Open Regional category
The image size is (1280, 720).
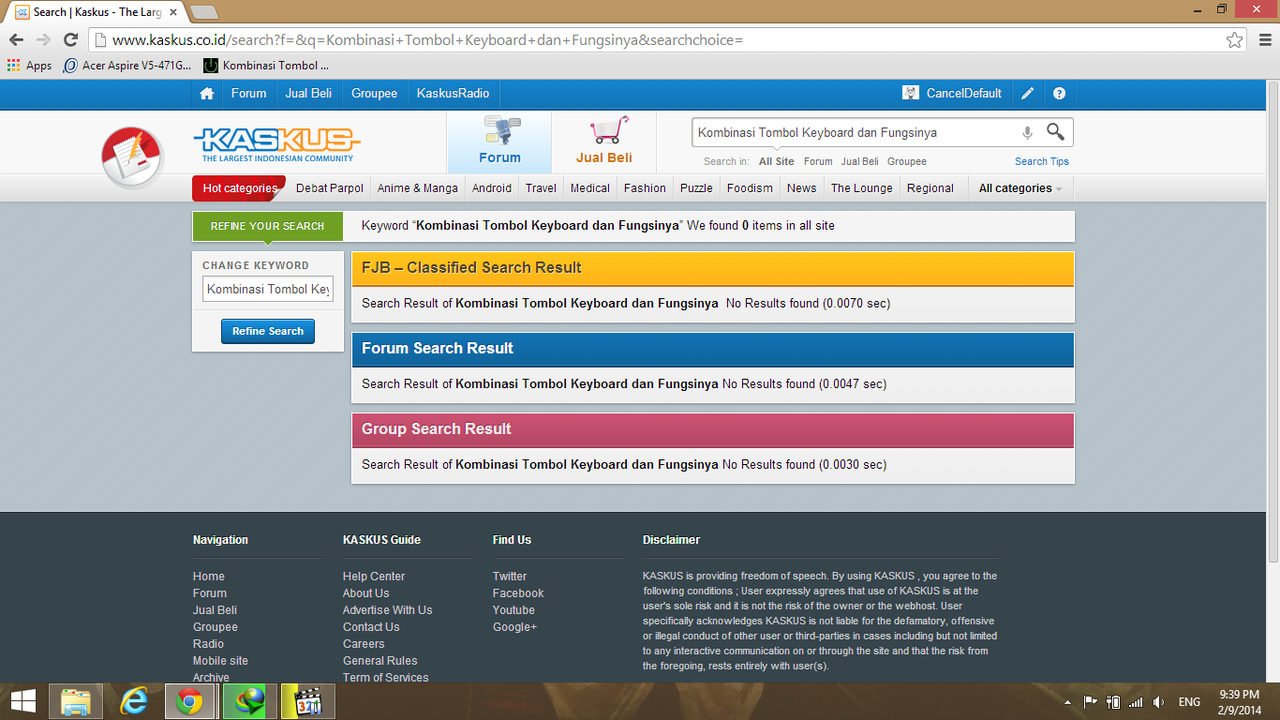tap(930, 188)
